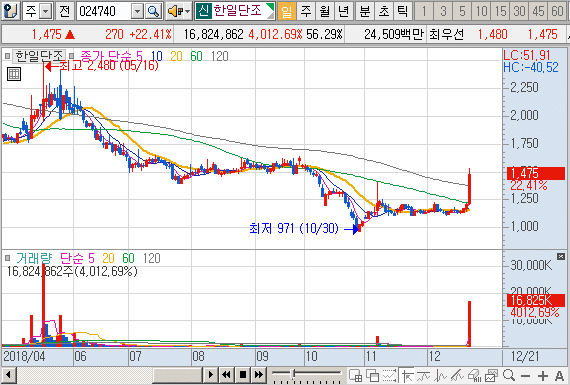Screen dimensions: 570x385
Task: Click the left scroll arrow
Action: (x=9, y=374)
